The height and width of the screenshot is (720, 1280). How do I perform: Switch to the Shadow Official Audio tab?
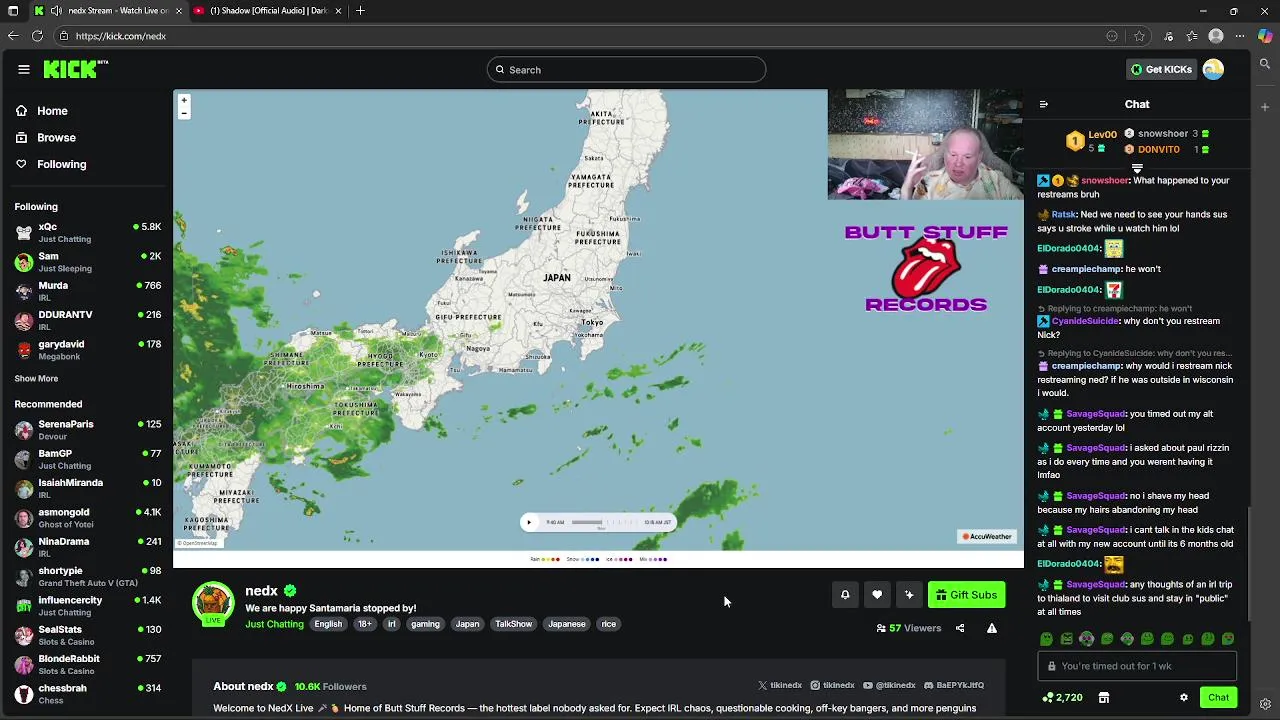point(267,11)
